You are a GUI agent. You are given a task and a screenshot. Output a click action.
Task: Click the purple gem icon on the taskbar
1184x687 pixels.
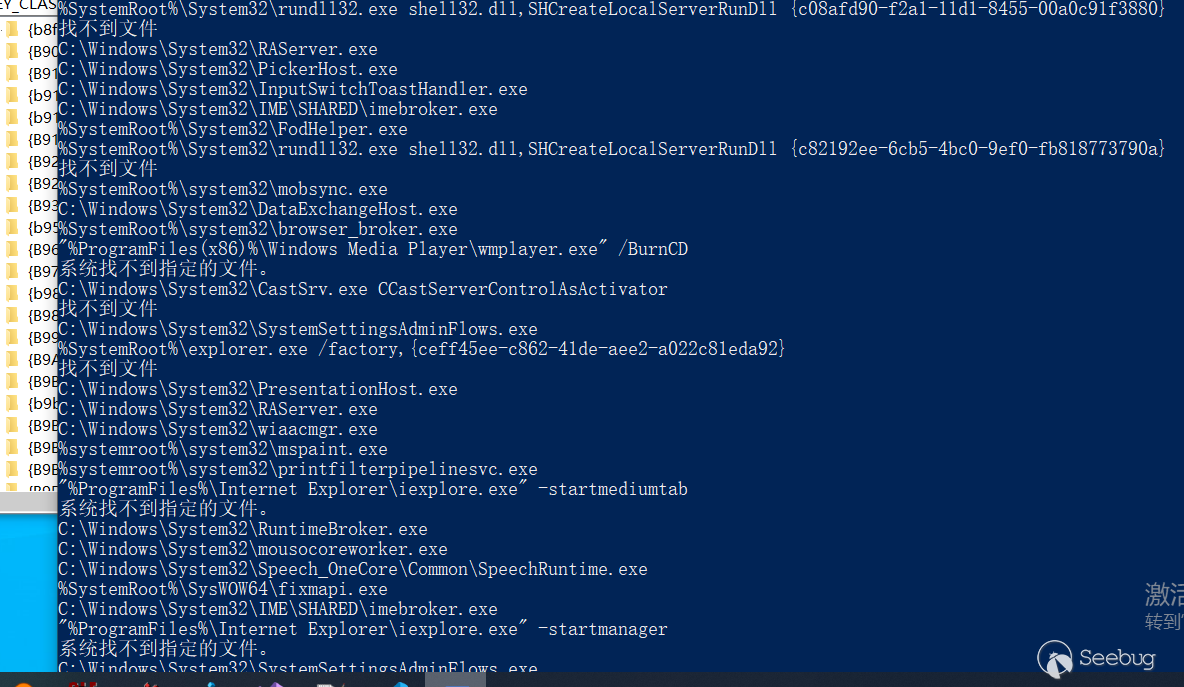tap(274, 685)
